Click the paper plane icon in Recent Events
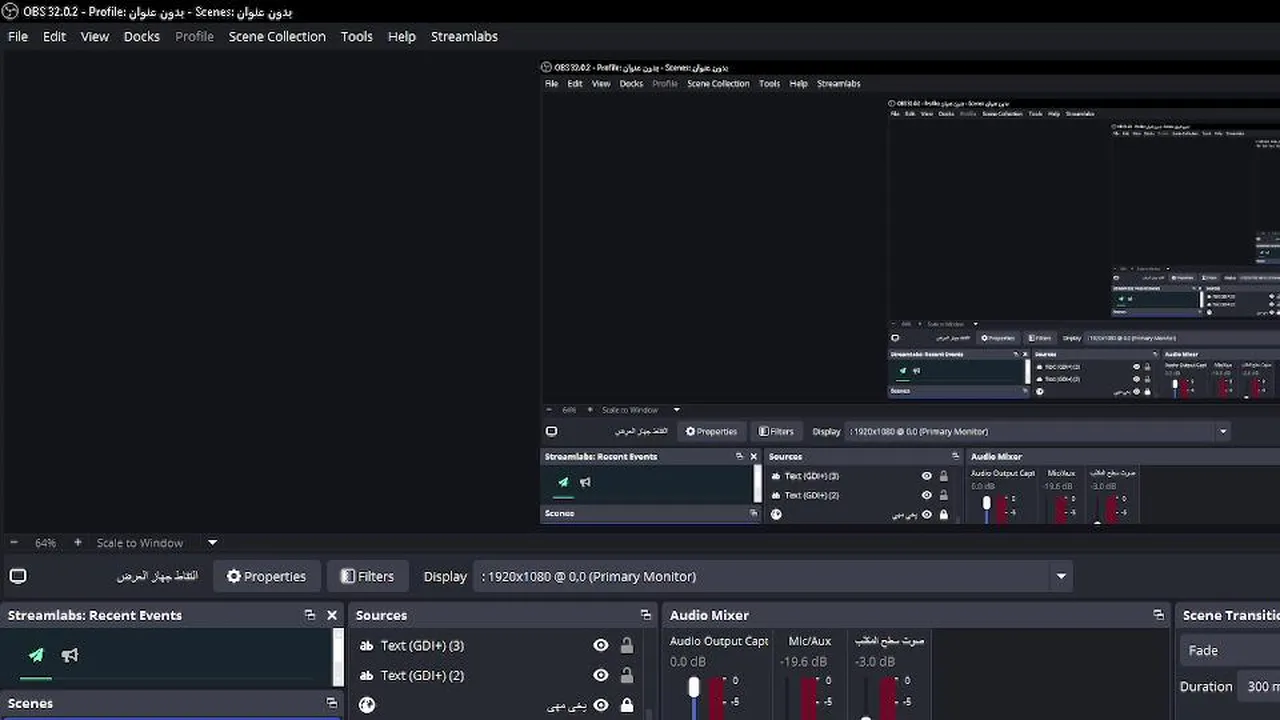 36,655
